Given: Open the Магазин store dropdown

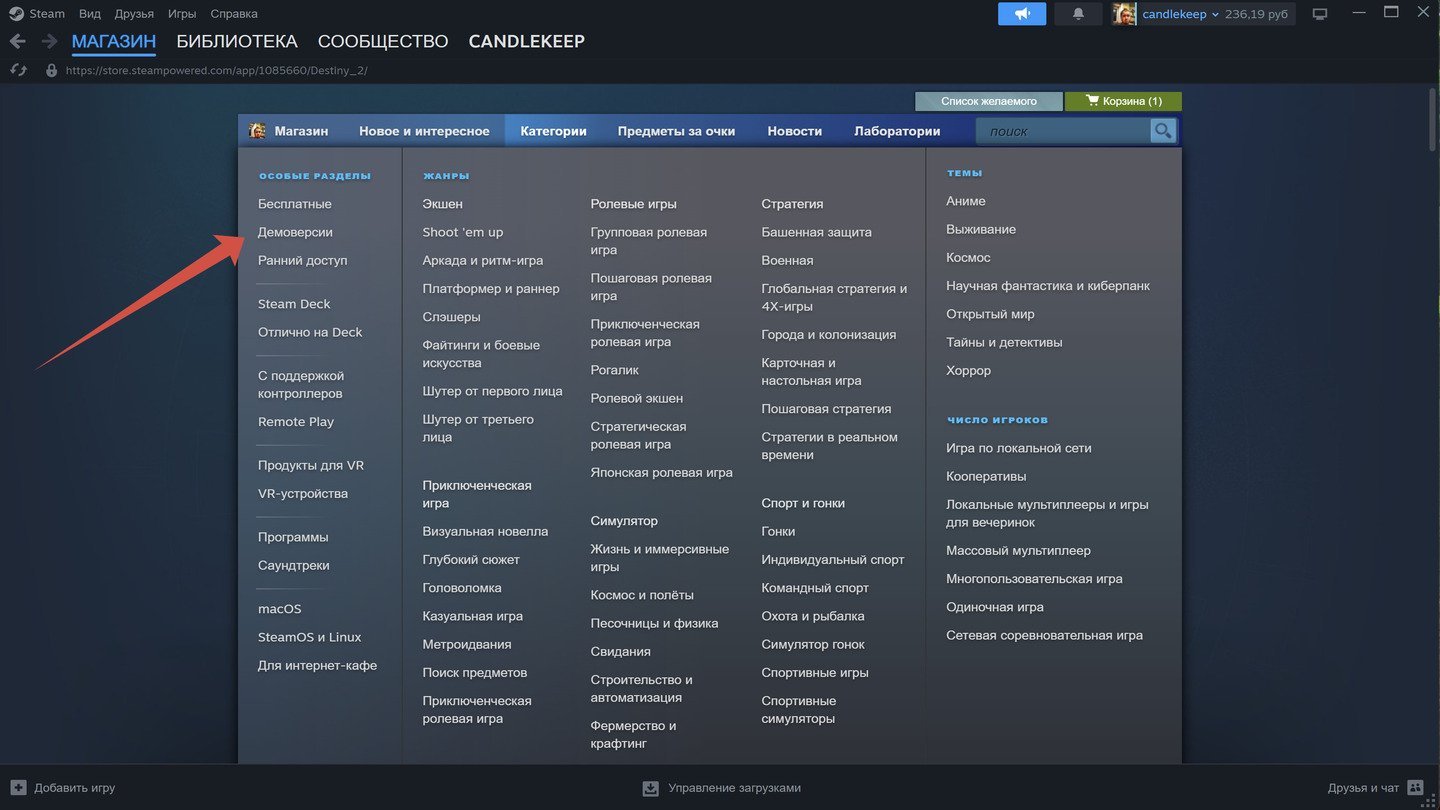Looking at the screenshot, I should pos(301,131).
